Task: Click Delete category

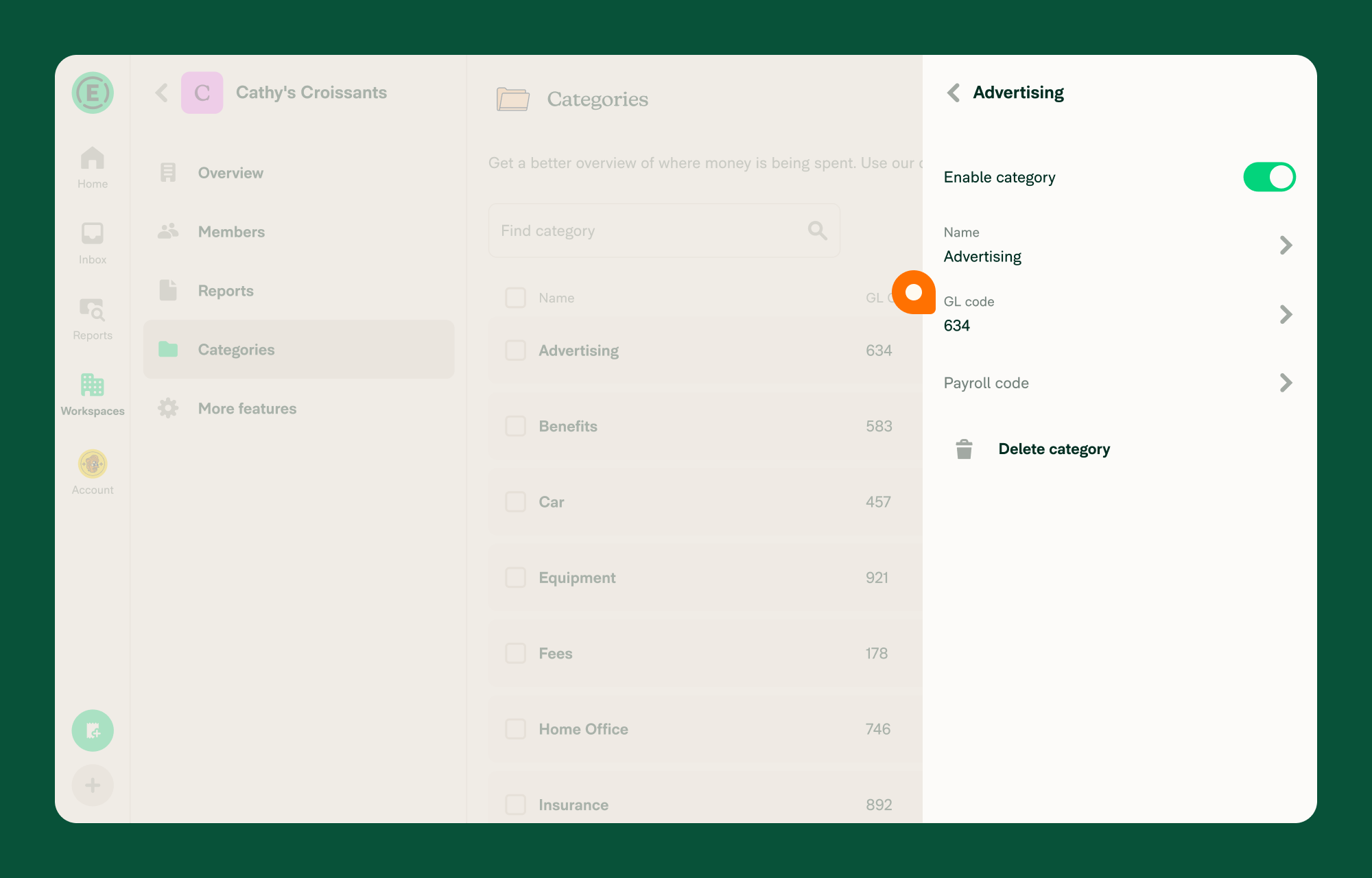Action: [x=1054, y=449]
